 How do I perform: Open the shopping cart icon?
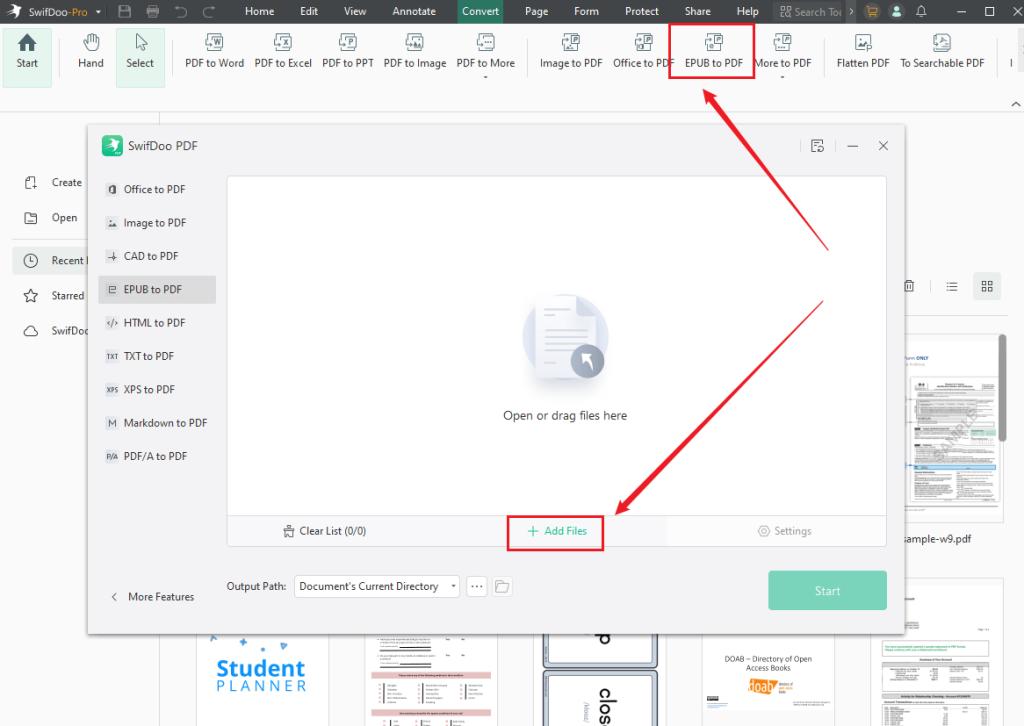coord(871,12)
